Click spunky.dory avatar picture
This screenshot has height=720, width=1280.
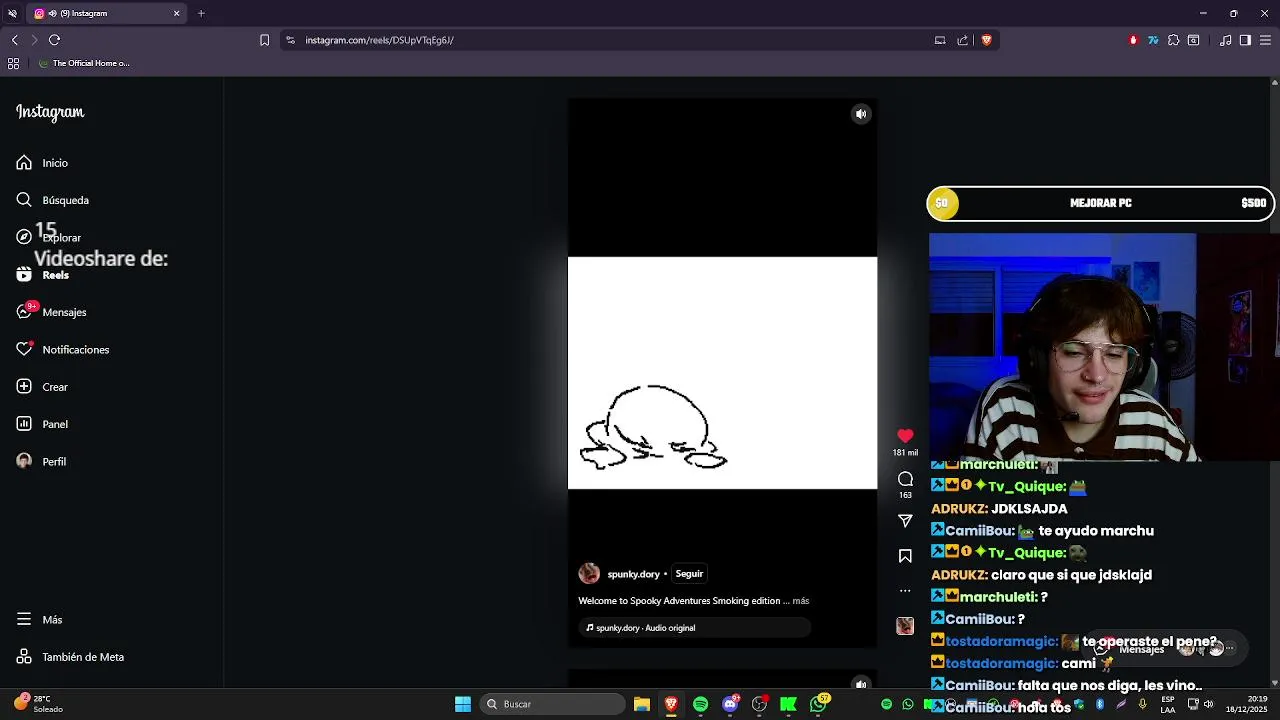(589, 573)
